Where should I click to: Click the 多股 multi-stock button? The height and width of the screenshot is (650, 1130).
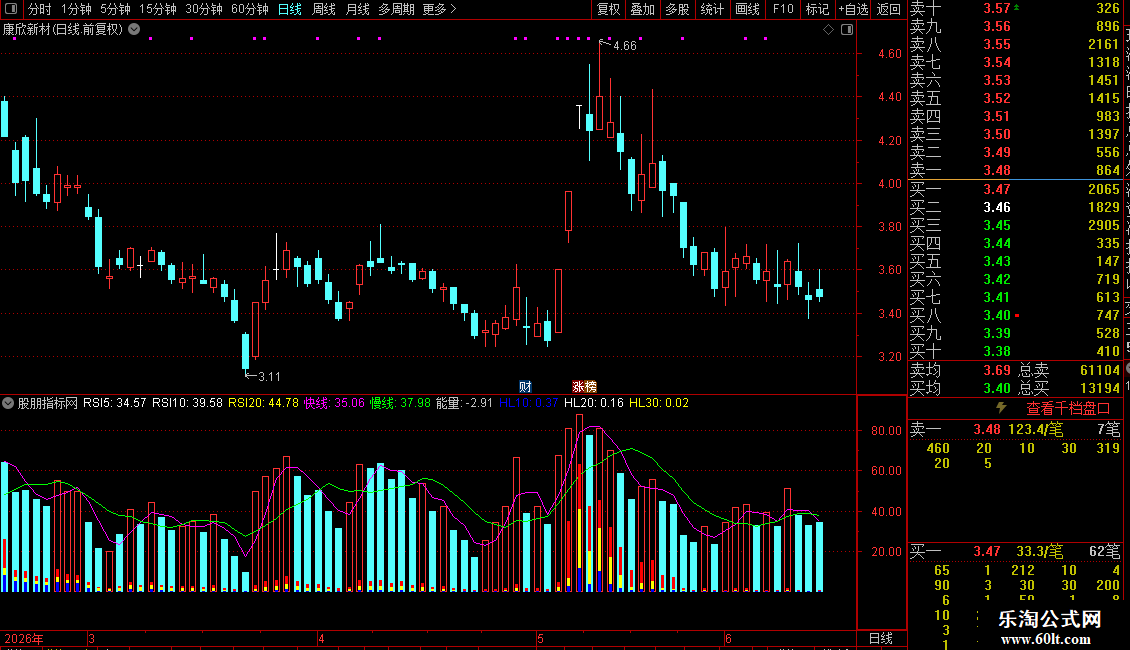677,9
